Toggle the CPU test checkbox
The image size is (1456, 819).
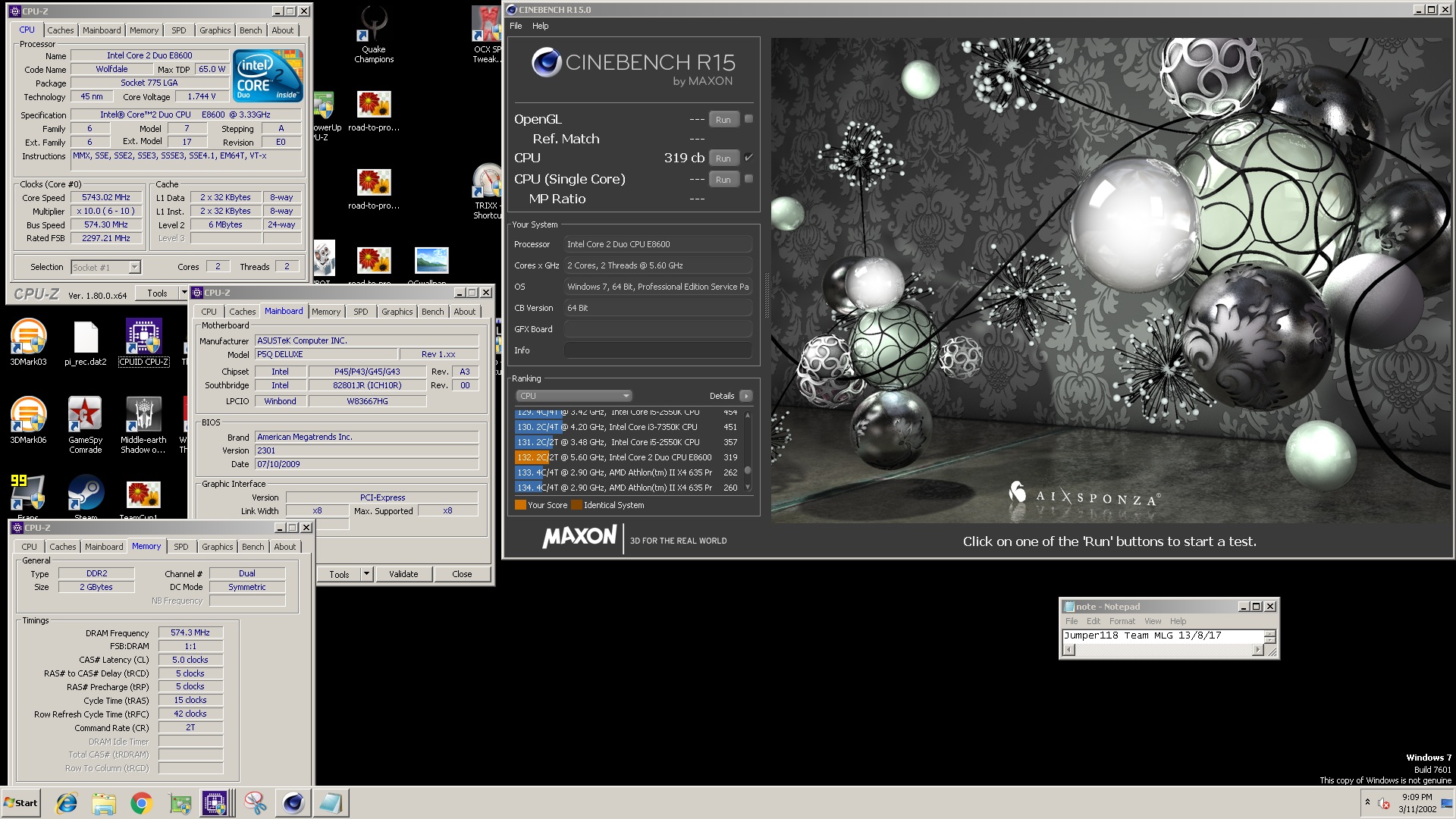(748, 157)
